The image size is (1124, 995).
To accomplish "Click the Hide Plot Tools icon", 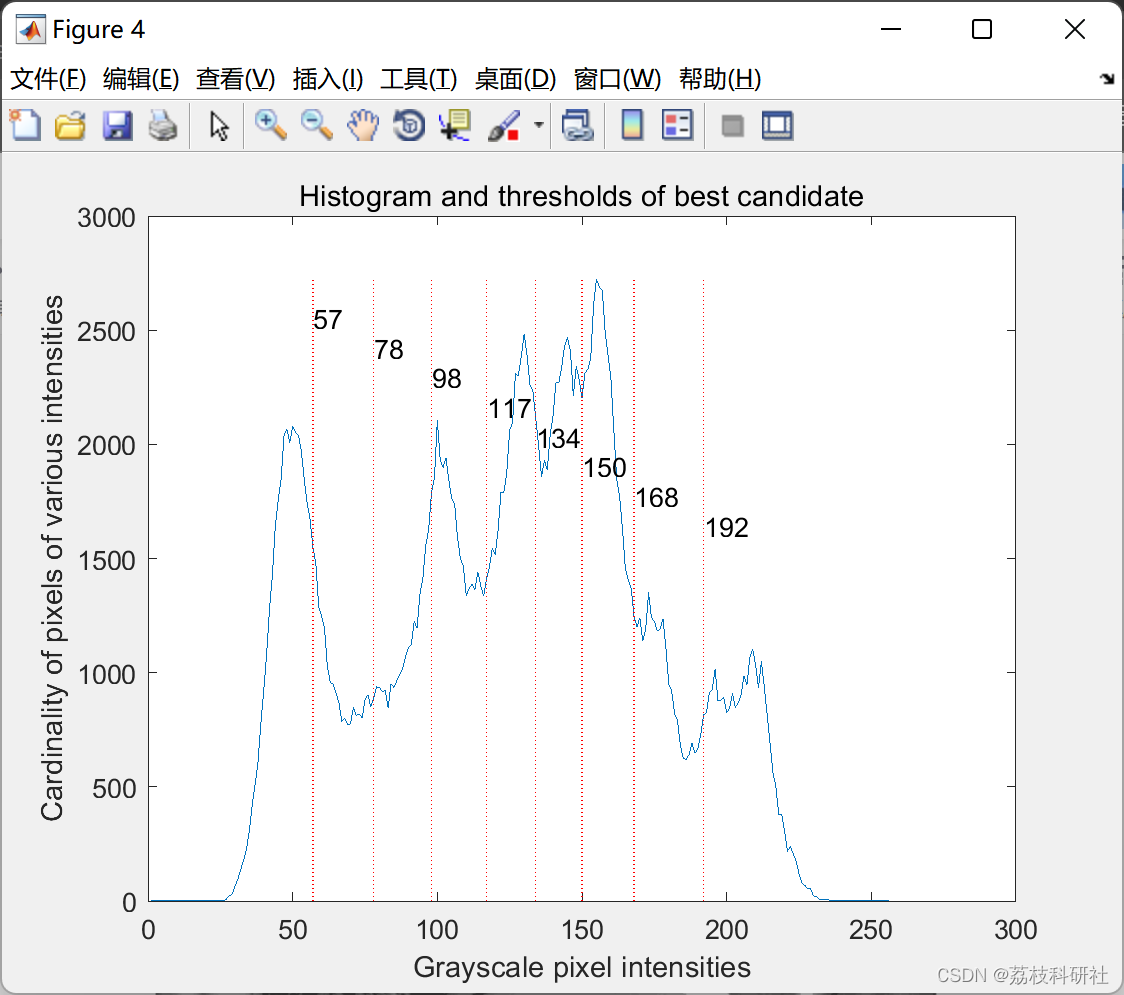I will pyautogui.click(x=732, y=126).
